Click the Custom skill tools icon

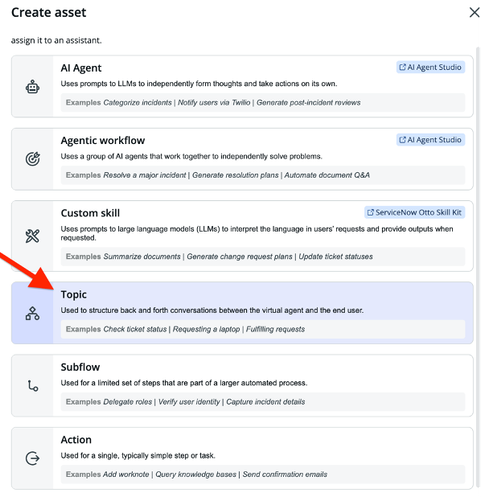[32, 236]
